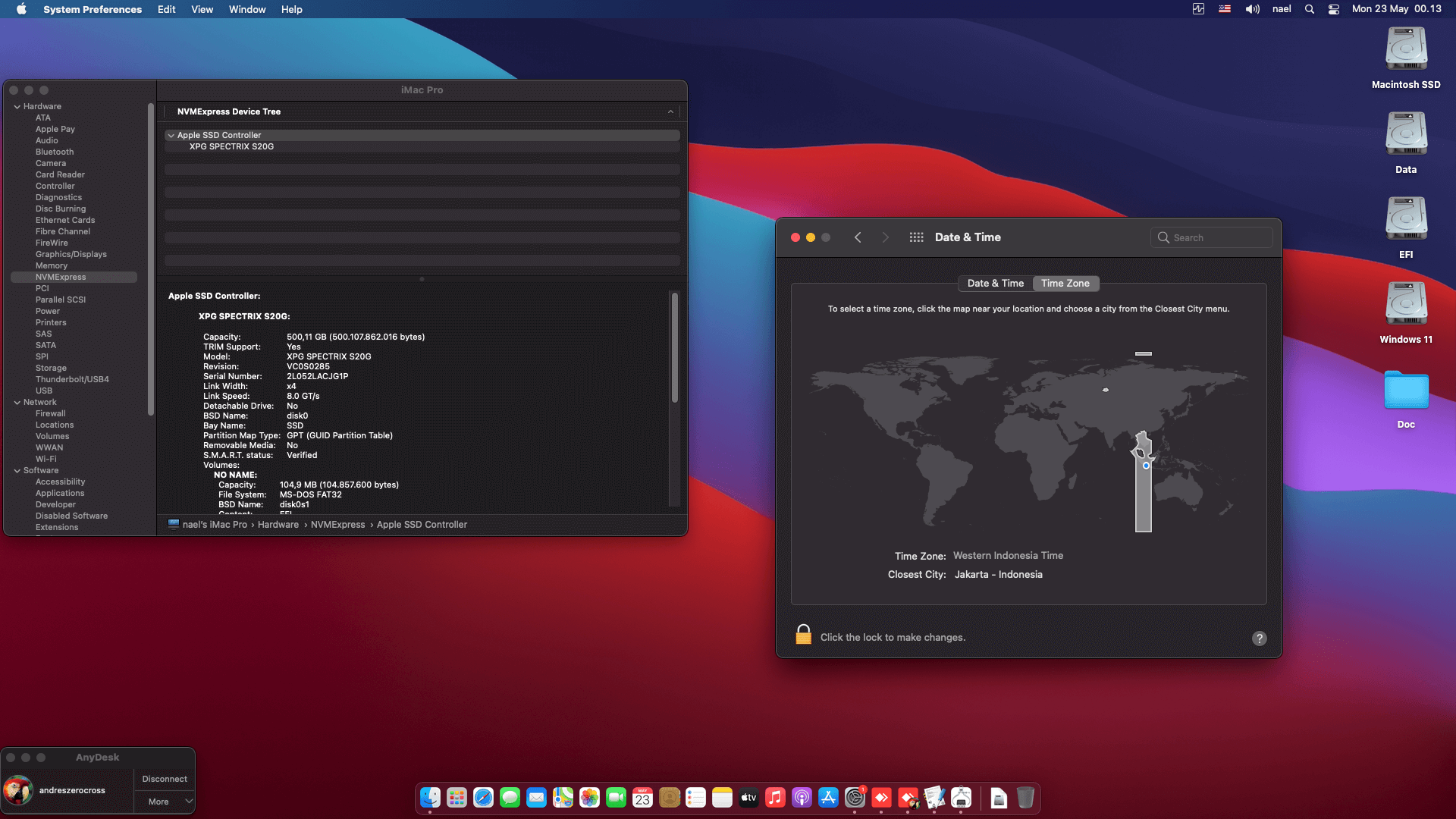Screen dimensions: 1456x819
Task: Open Apple TV app in Dock
Action: pos(748,798)
